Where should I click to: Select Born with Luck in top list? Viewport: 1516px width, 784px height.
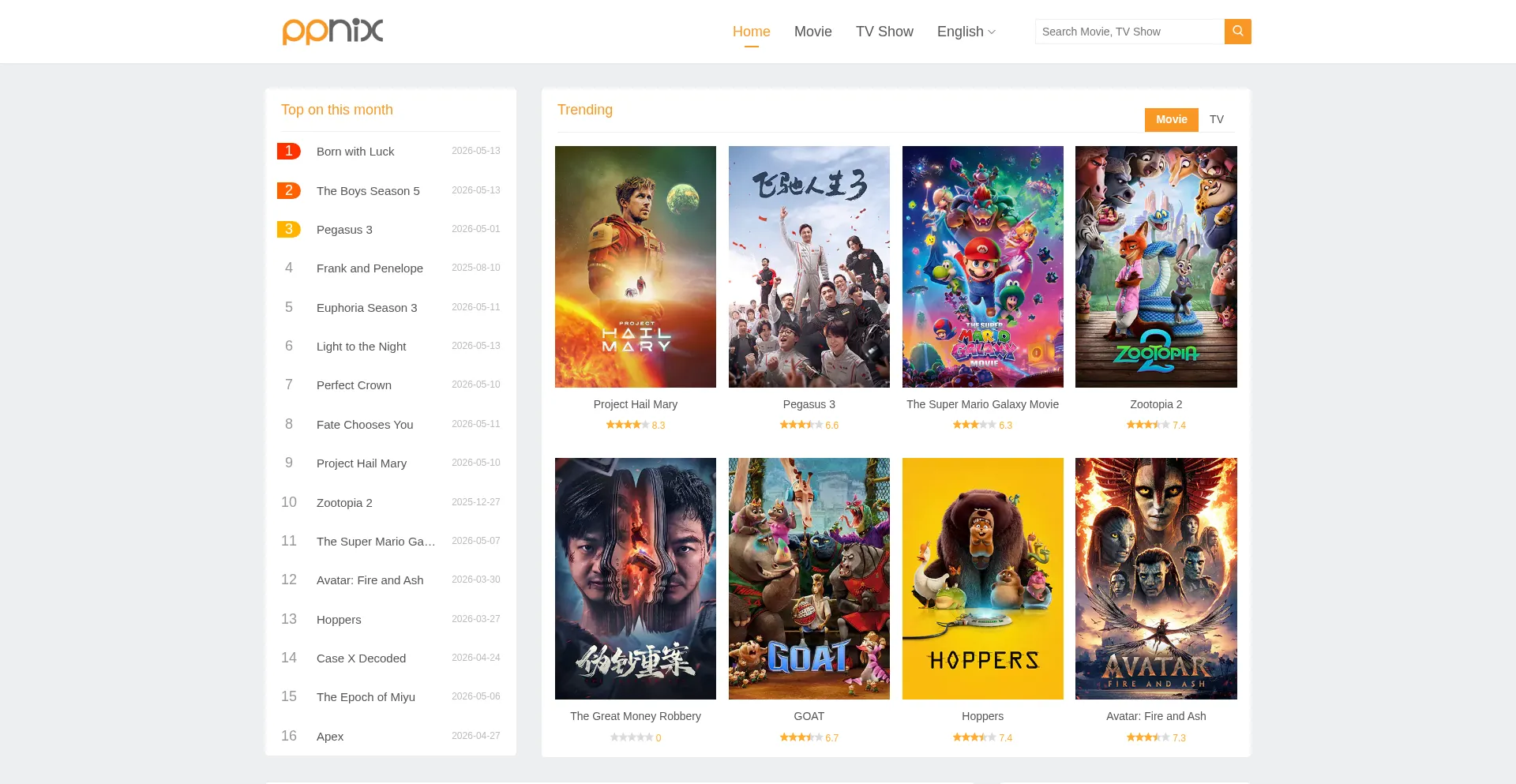coord(355,152)
